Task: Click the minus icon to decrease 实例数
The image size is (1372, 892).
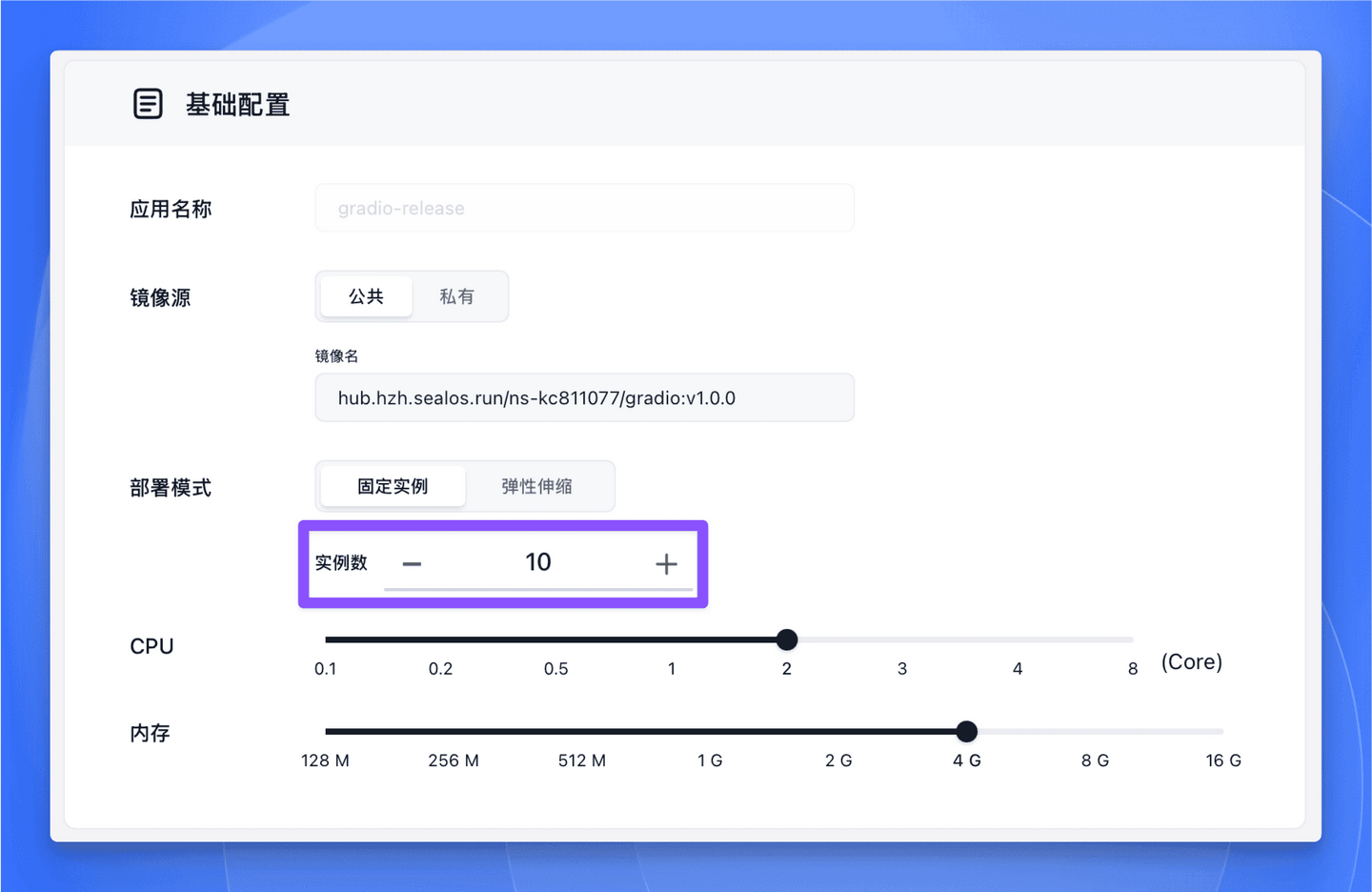Action: (411, 563)
